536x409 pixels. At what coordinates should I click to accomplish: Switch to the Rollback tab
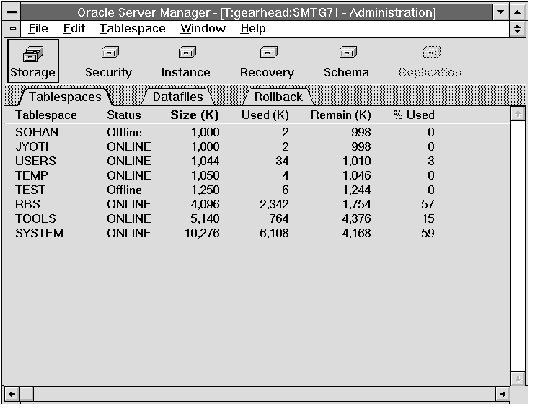coord(279,97)
